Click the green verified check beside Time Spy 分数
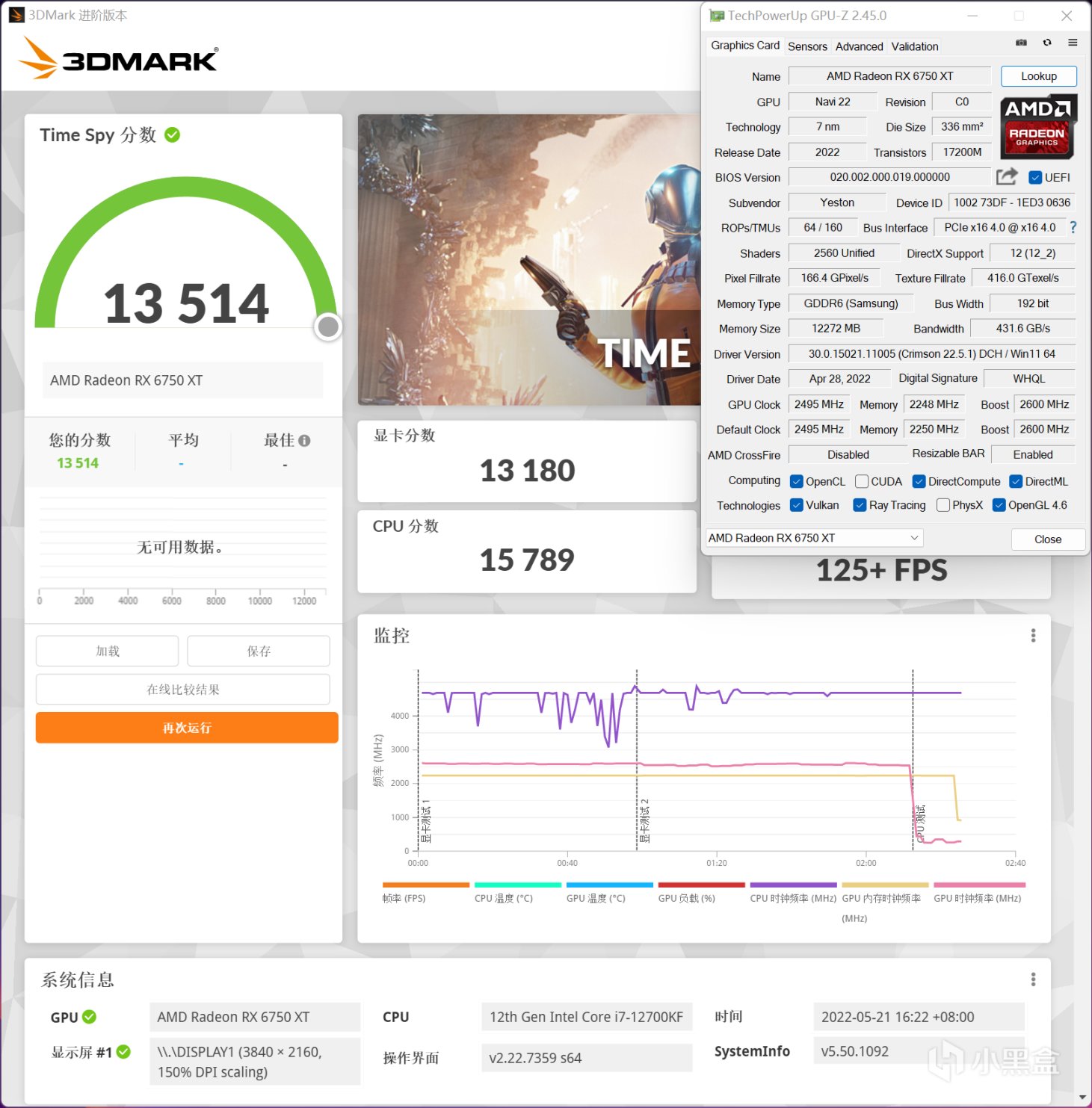 point(173,134)
